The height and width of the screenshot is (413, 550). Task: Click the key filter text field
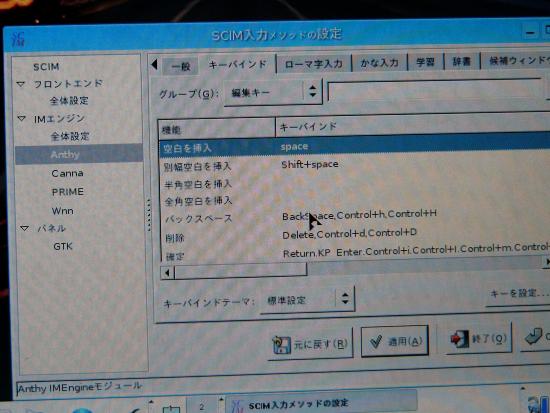pos(435,91)
